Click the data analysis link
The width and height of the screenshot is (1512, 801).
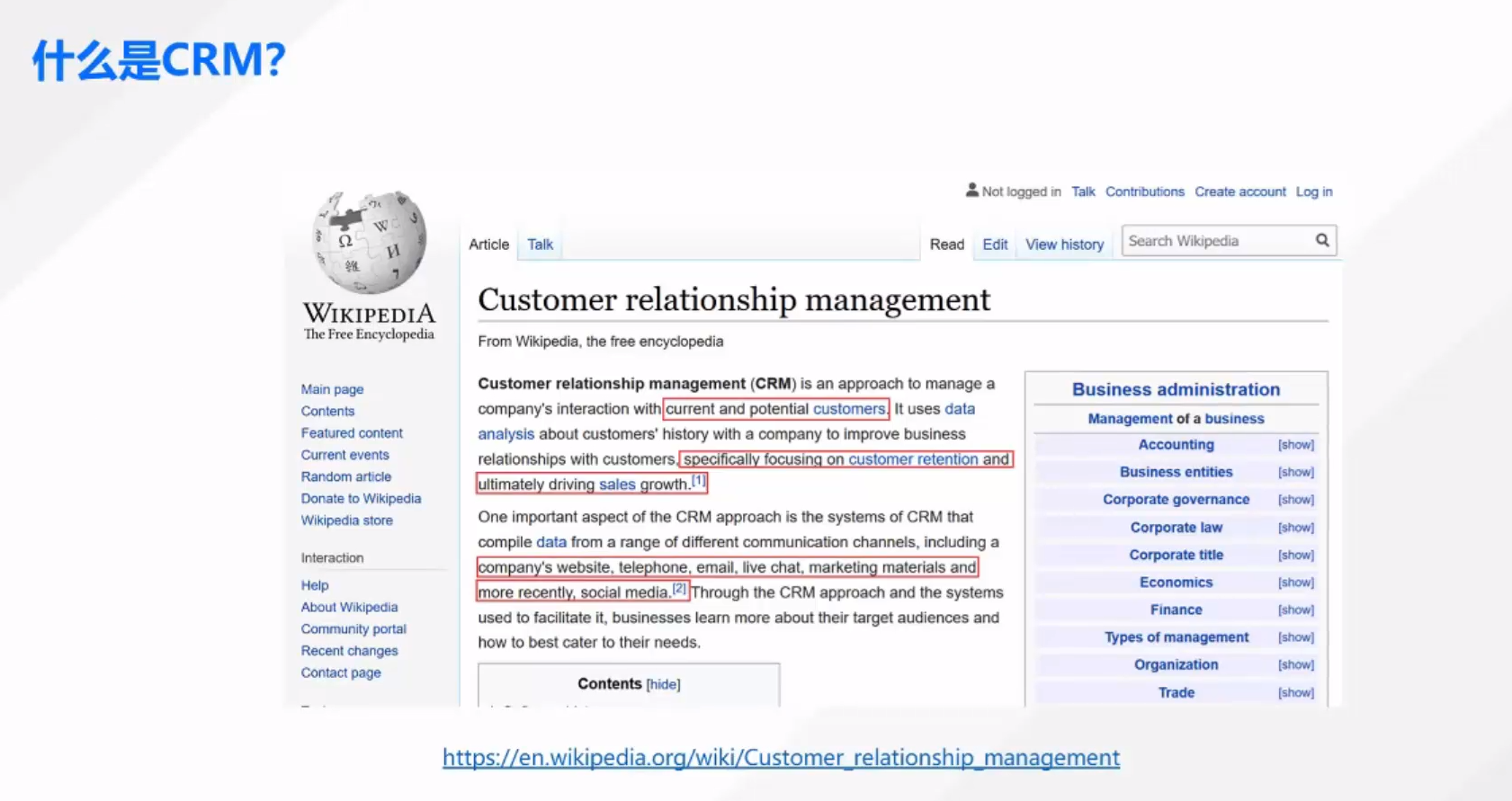tap(505, 434)
